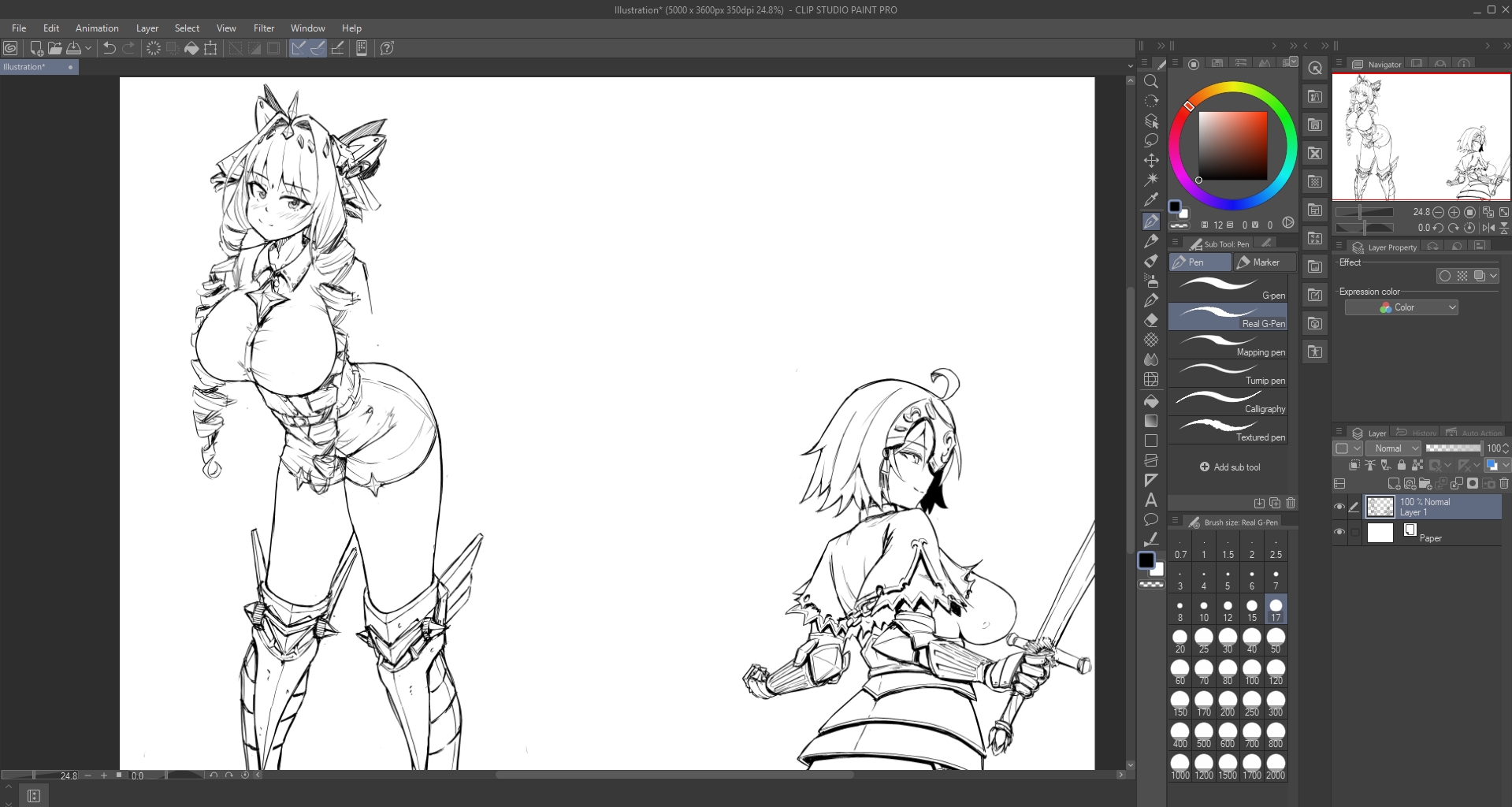Select the Eraser tool
Viewport: 1512px width, 807px height.
click(1151, 320)
